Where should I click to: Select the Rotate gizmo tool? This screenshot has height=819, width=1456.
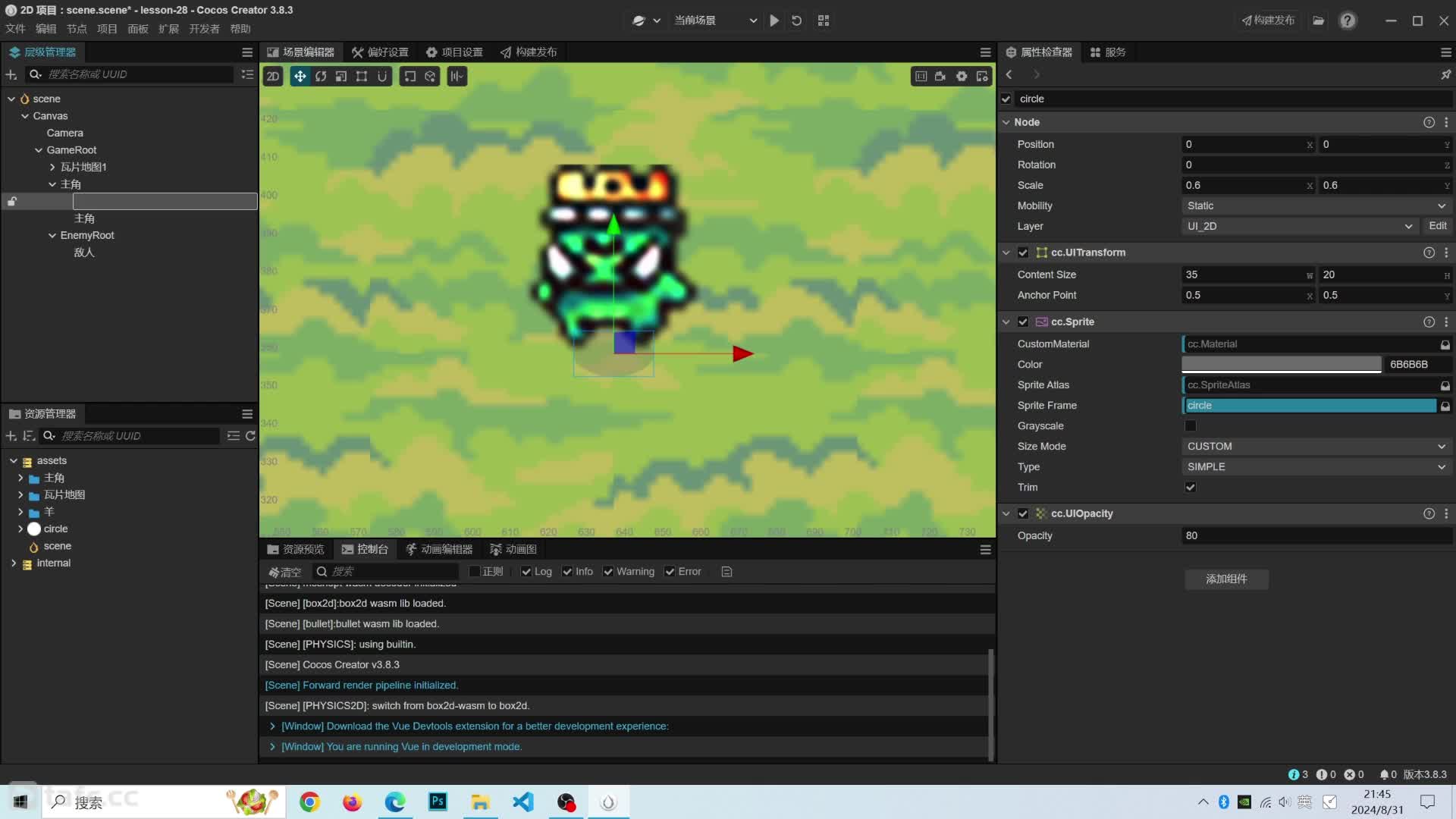coord(321,76)
